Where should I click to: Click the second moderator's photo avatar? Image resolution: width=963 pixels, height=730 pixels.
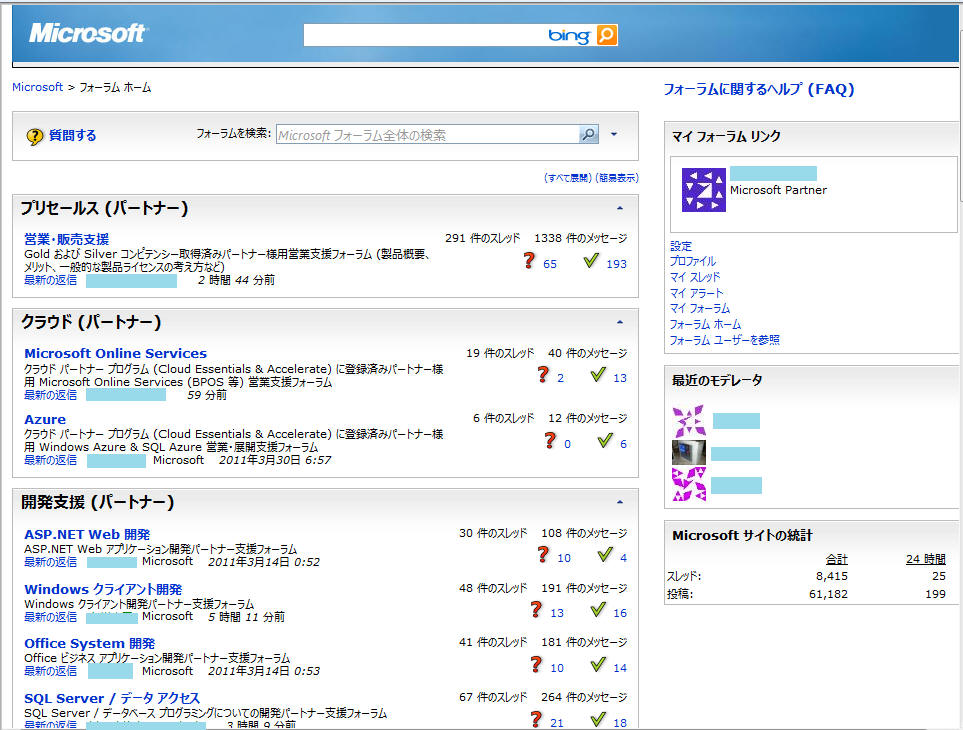pos(689,453)
